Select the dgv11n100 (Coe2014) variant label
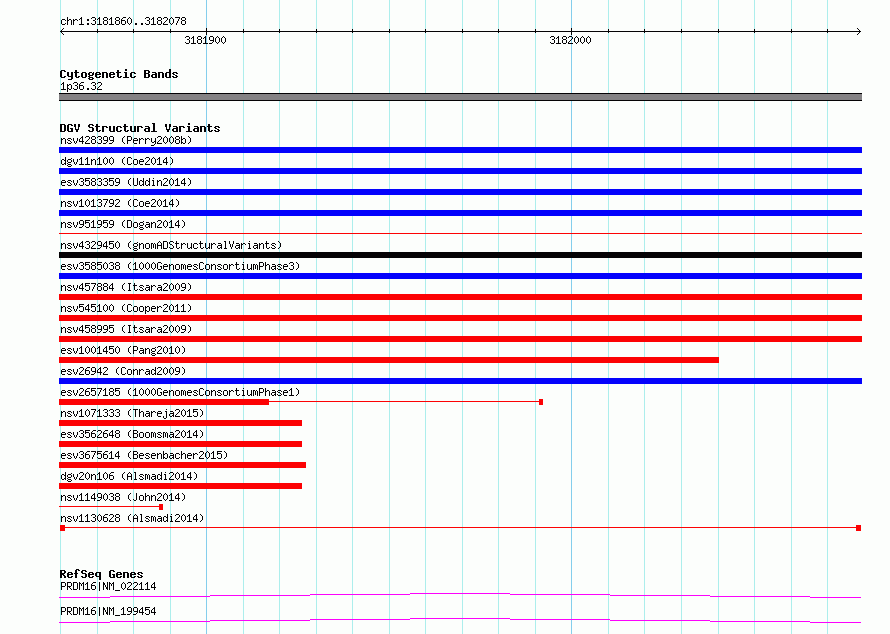The image size is (890, 634). 117,161
